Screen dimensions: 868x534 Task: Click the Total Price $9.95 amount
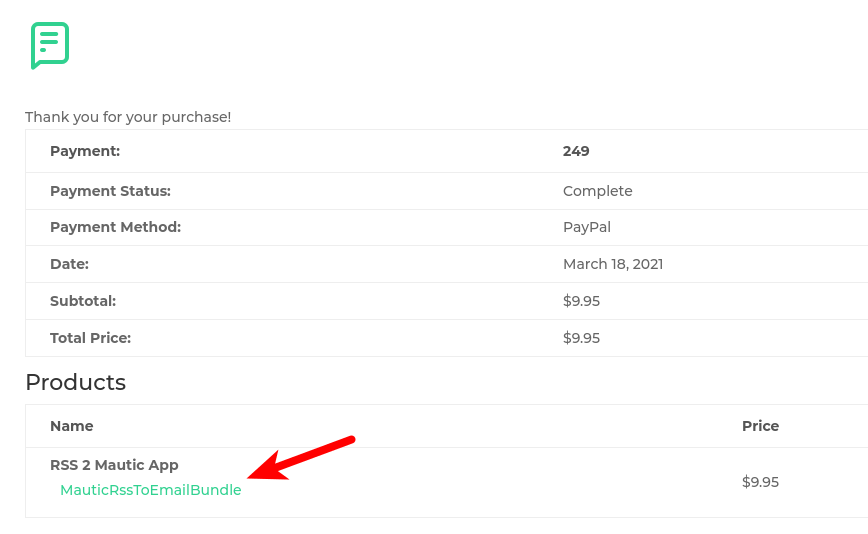(x=581, y=338)
